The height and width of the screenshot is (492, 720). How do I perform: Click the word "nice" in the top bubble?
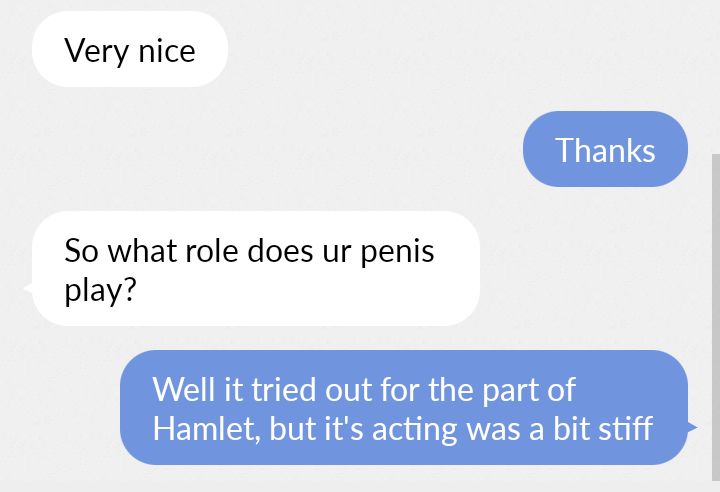point(166,50)
